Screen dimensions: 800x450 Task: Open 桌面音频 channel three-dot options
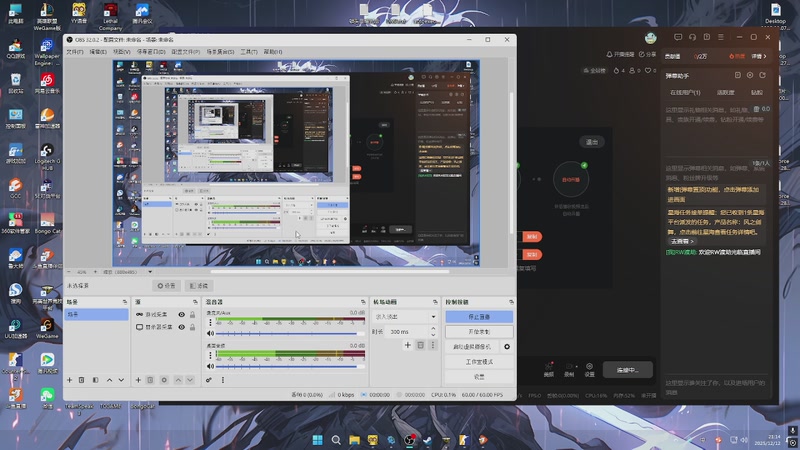pos(210,355)
